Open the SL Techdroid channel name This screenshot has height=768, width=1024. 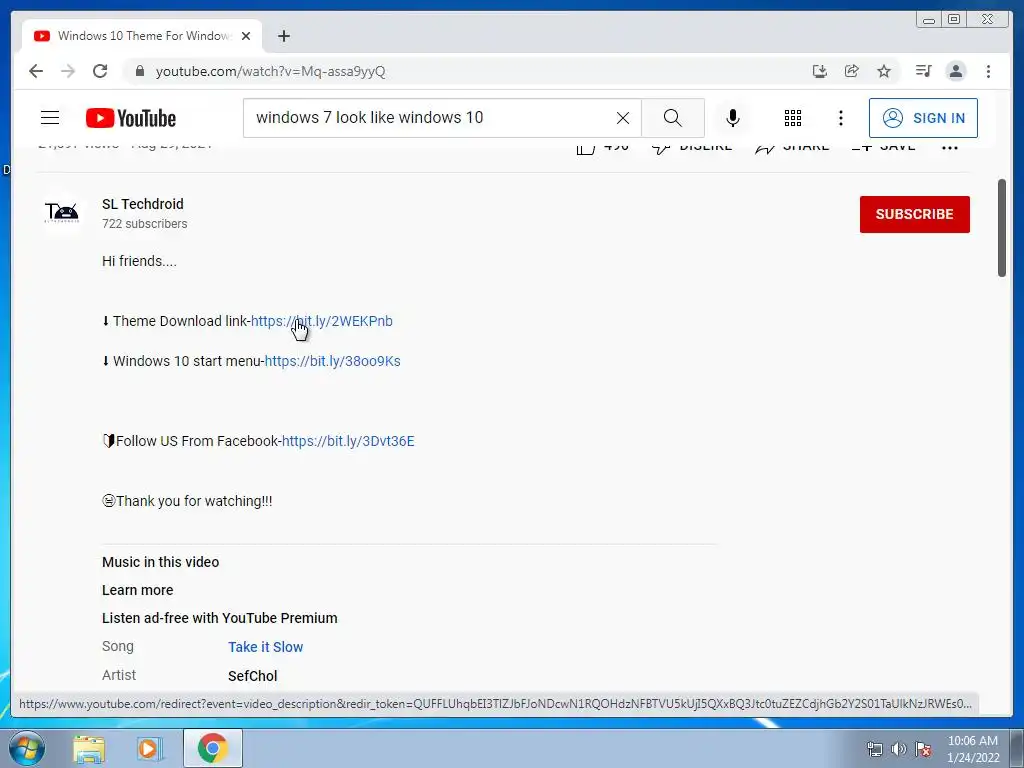[142, 204]
